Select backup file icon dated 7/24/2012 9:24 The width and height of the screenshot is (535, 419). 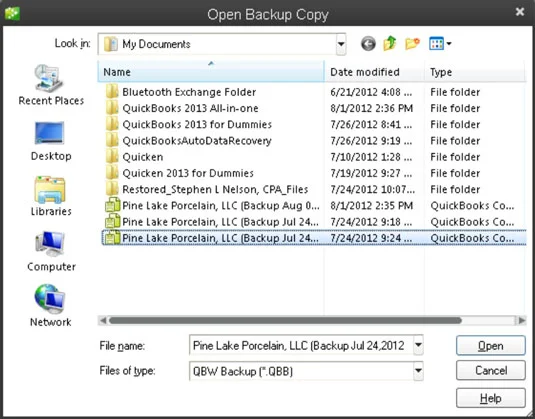(x=112, y=238)
